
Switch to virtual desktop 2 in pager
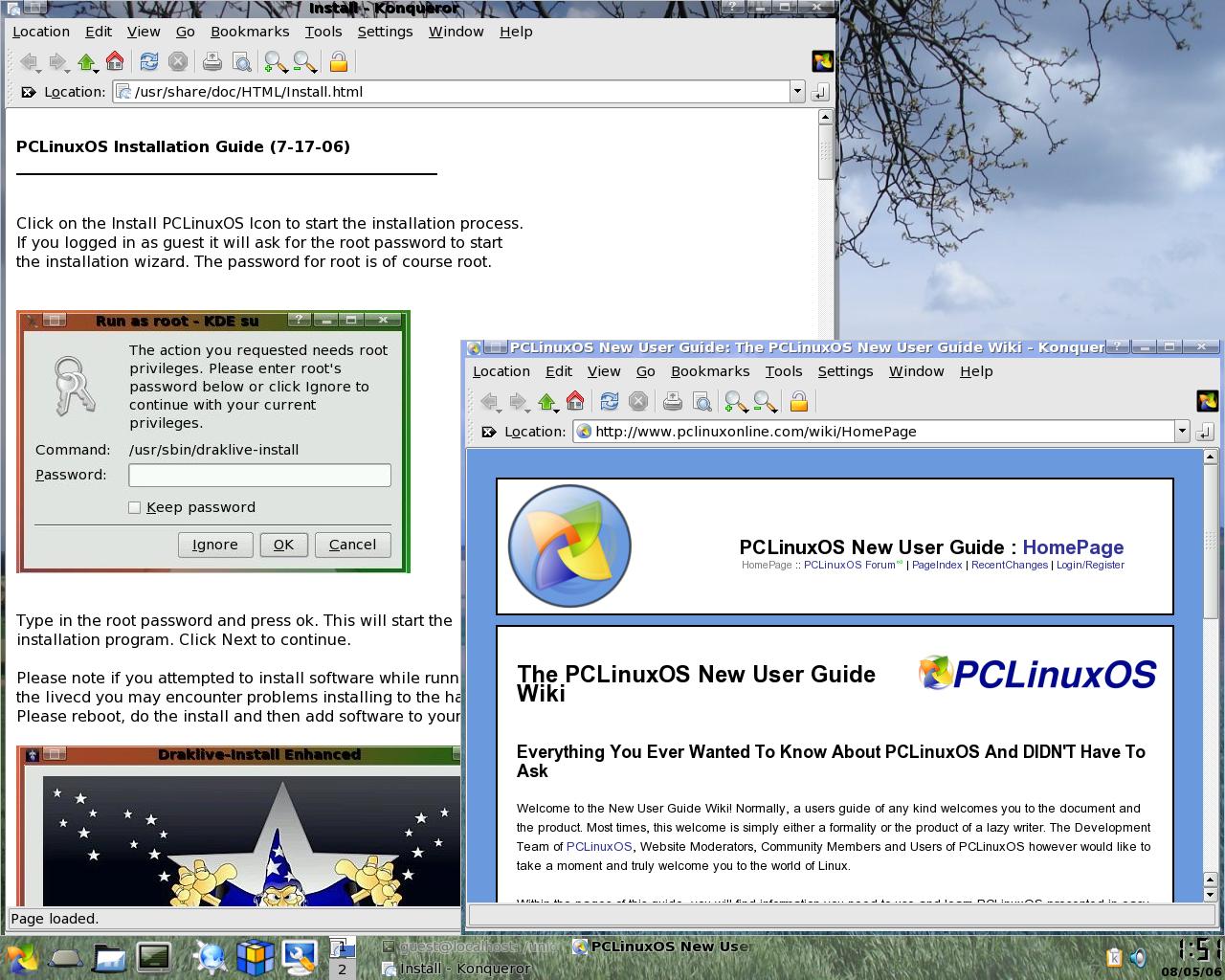tap(342, 969)
